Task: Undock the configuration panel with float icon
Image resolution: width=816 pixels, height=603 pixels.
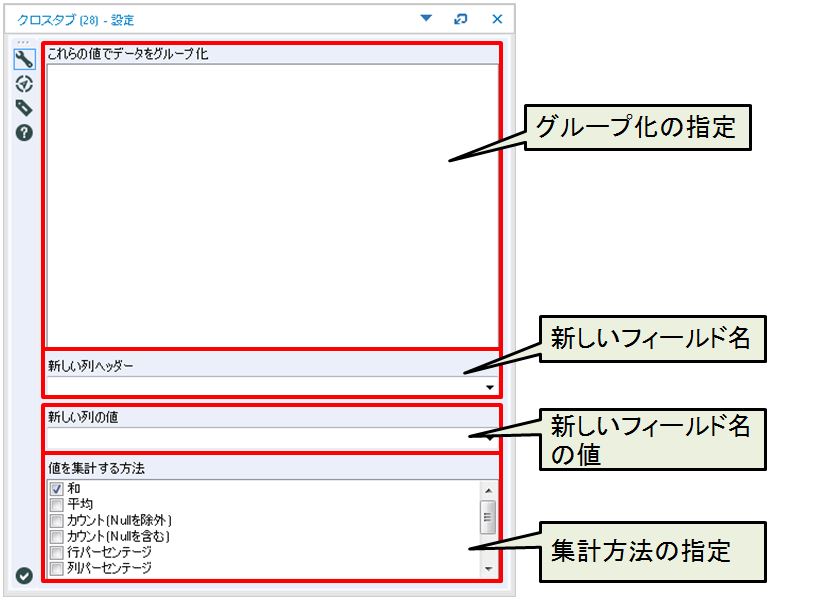Action: pyautogui.click(x=461, y=19)
